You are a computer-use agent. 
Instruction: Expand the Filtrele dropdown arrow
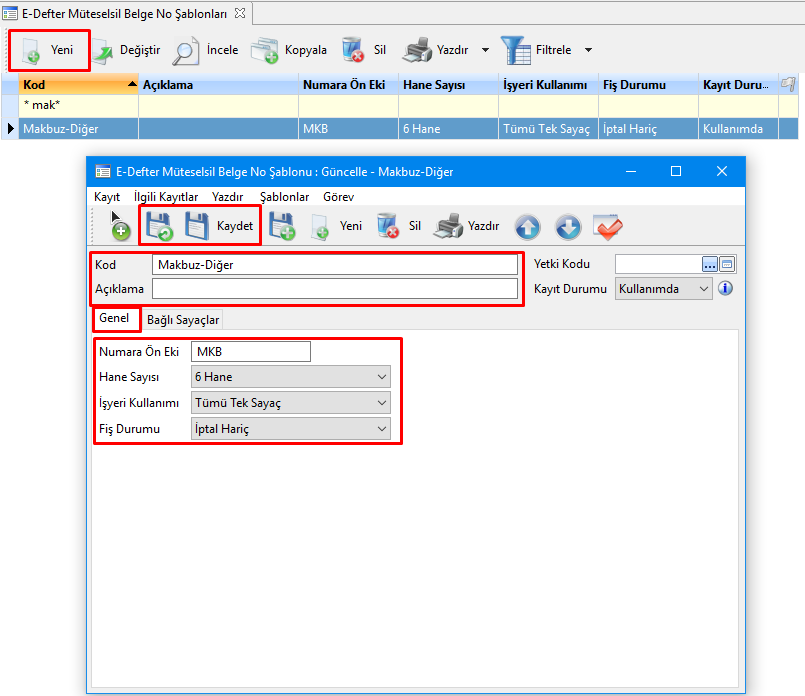[588, 50]
